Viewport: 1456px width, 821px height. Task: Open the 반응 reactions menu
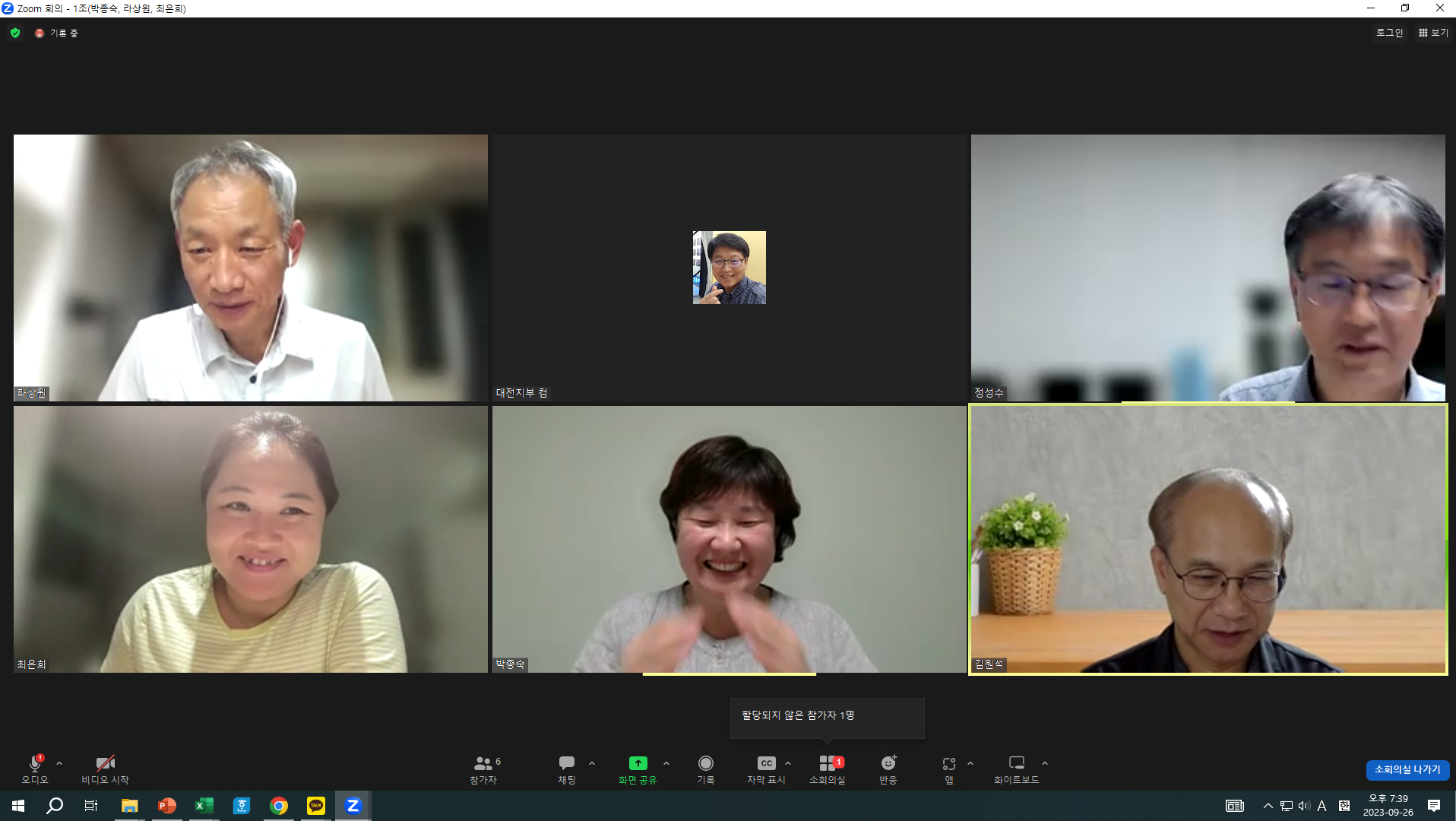888,769
